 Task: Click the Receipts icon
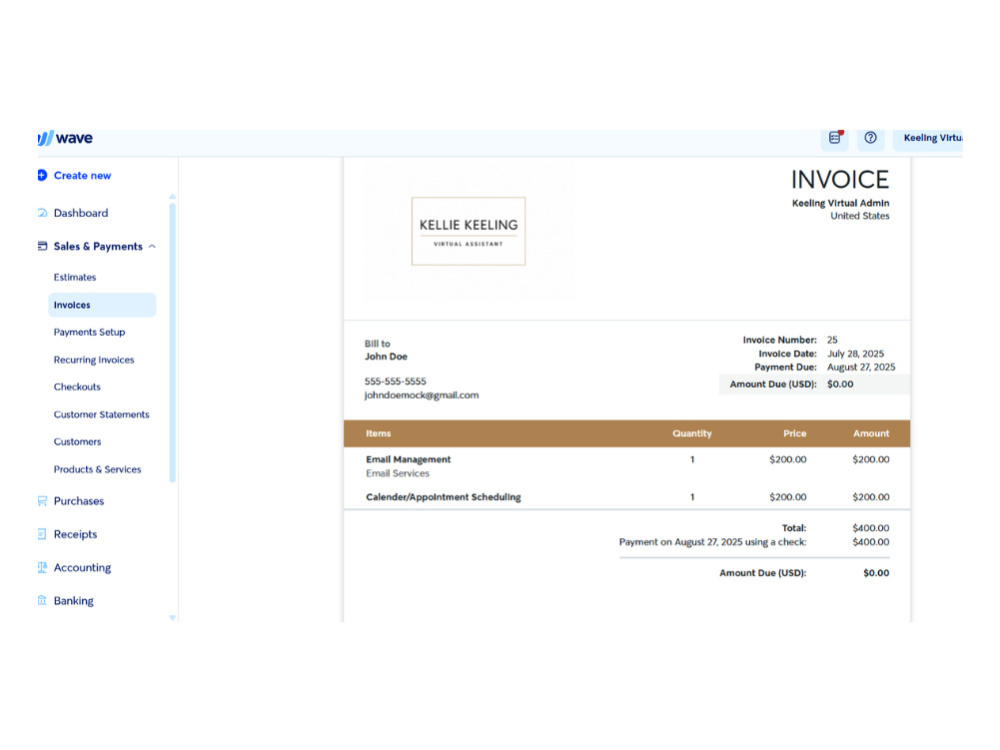(x=42, y=534)
